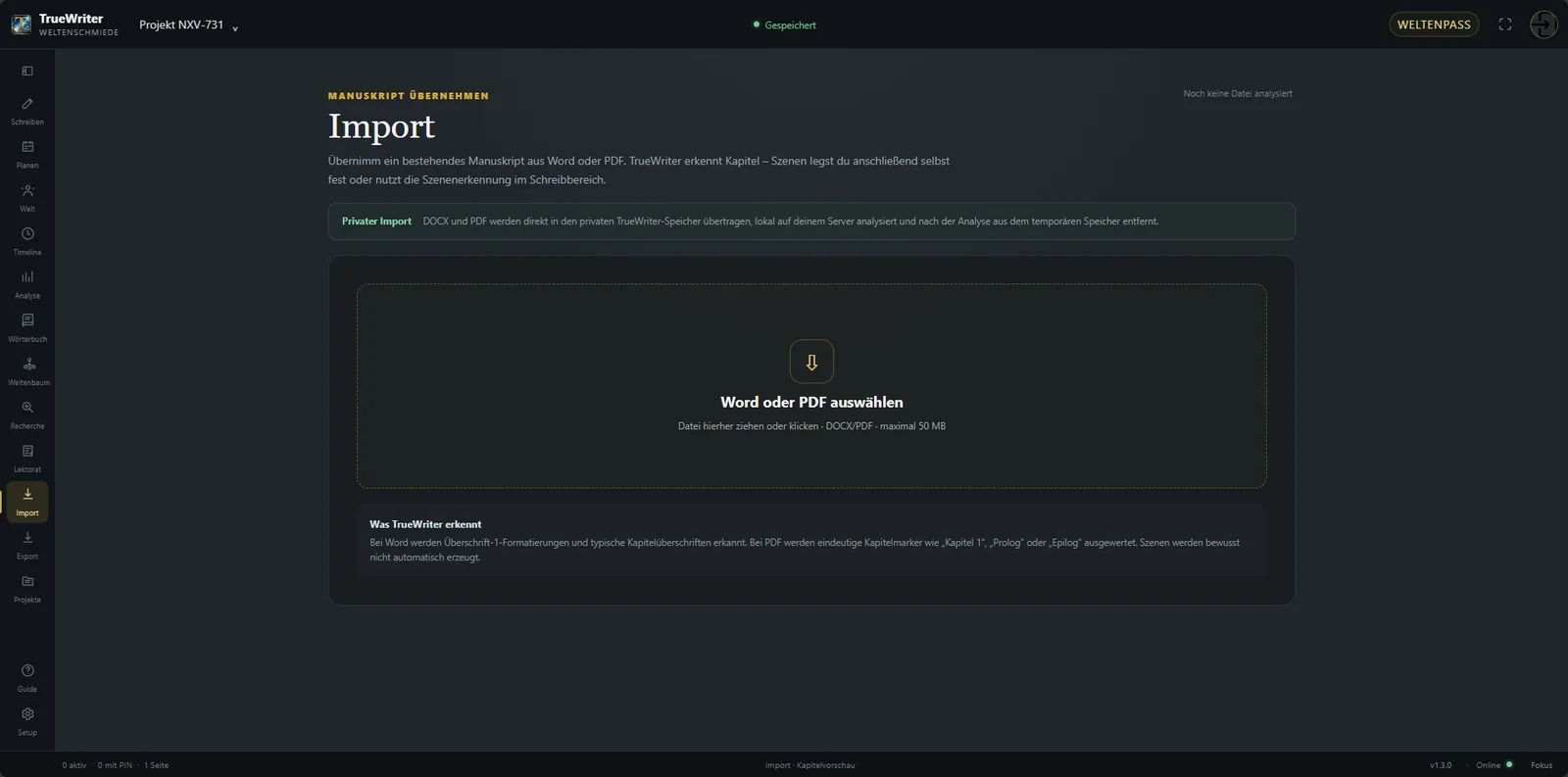Click the Word oder PDF auswählen drop zone
The width and height of the screenshot is (1568, 777).
pos(811,386)
